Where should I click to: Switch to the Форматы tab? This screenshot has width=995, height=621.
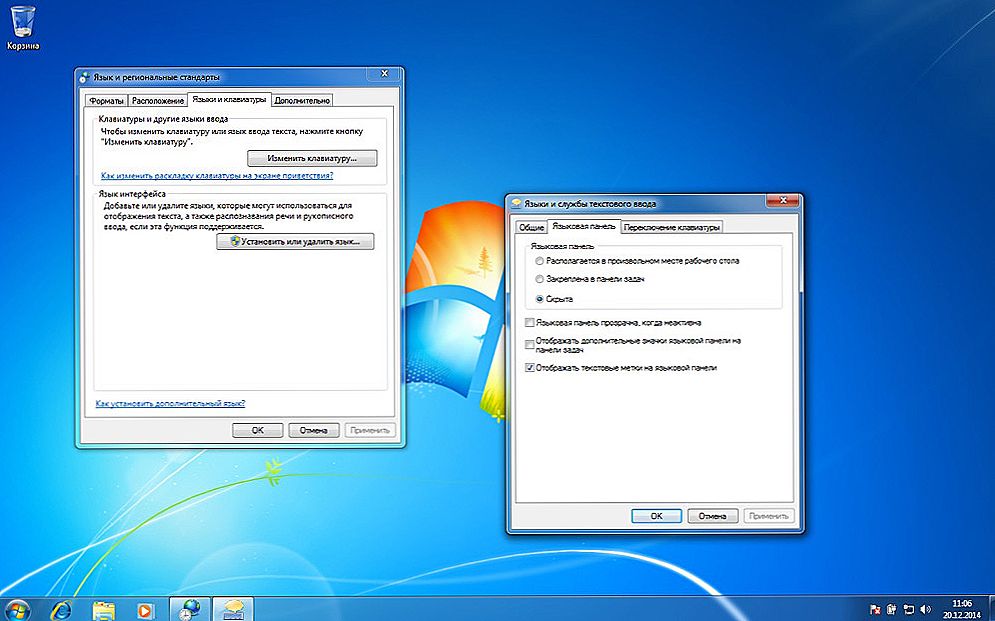pos(106,101)
